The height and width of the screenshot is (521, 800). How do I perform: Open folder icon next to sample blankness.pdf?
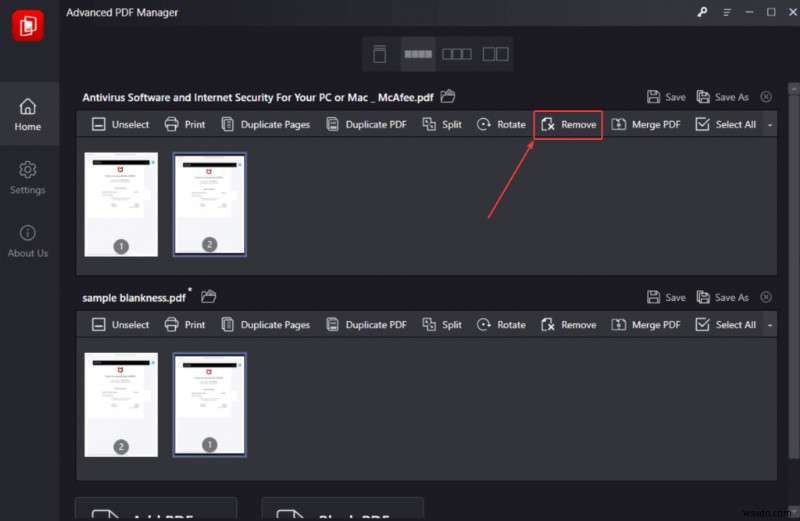pyautogui.click(x=208, y=296)
